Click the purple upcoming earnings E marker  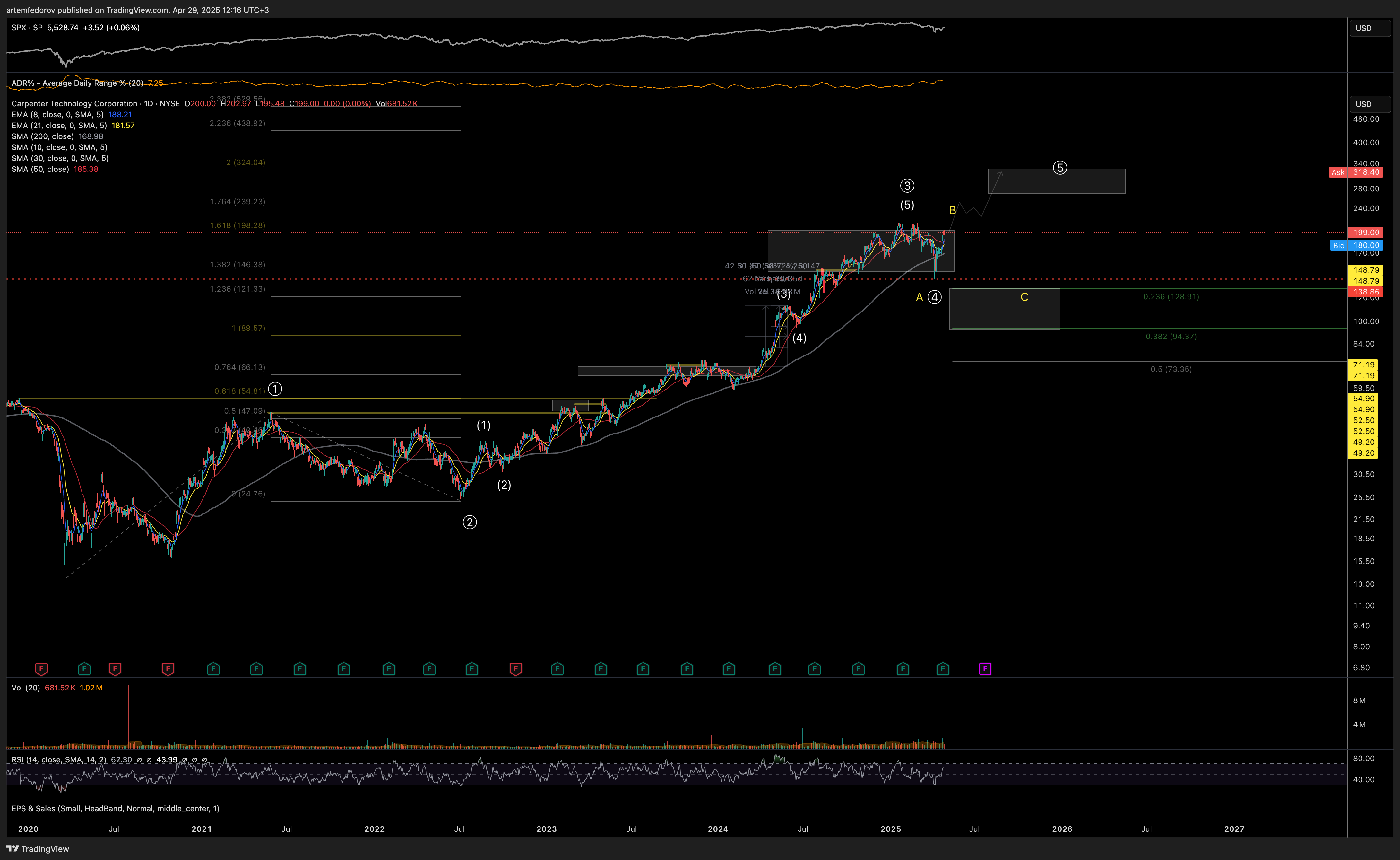(x=985, y=669)
